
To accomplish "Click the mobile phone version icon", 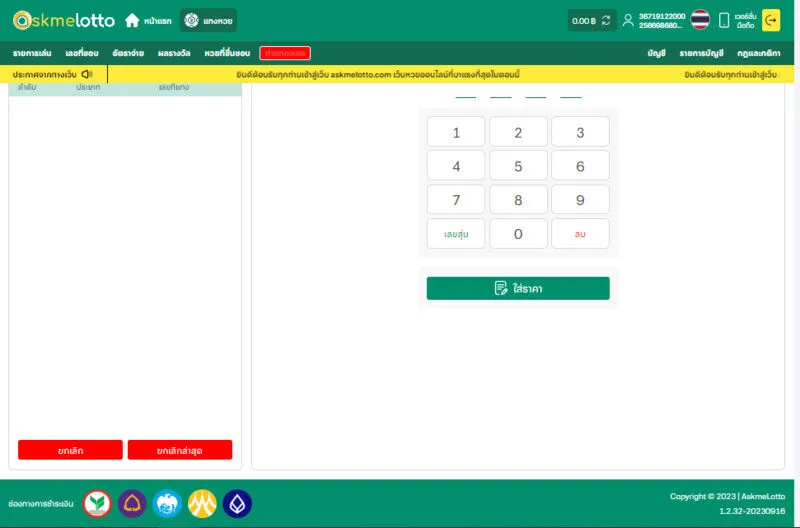I will coord(724,20).
